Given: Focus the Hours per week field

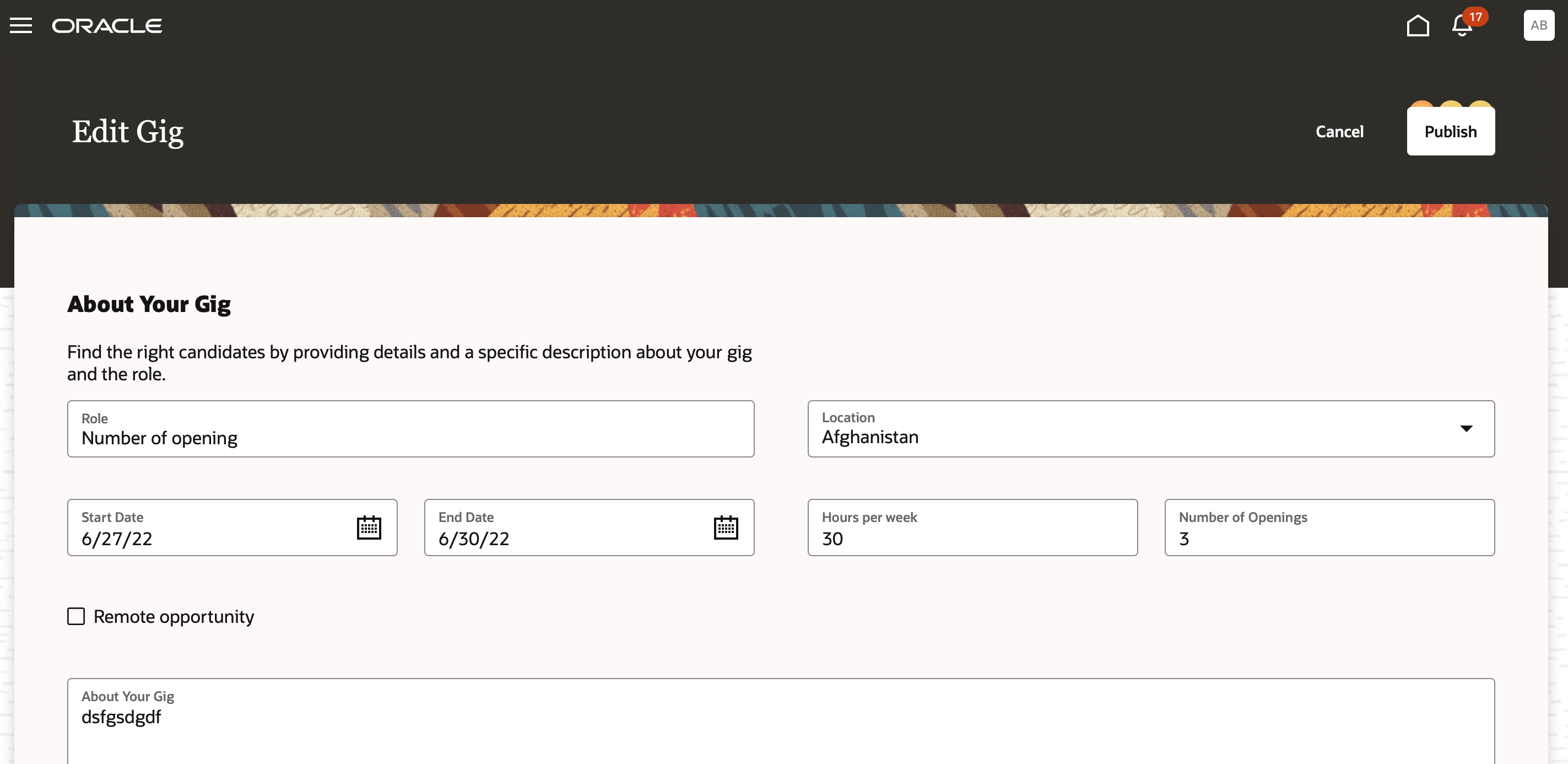Looking at the screenshot, I should tap(972, 527).
